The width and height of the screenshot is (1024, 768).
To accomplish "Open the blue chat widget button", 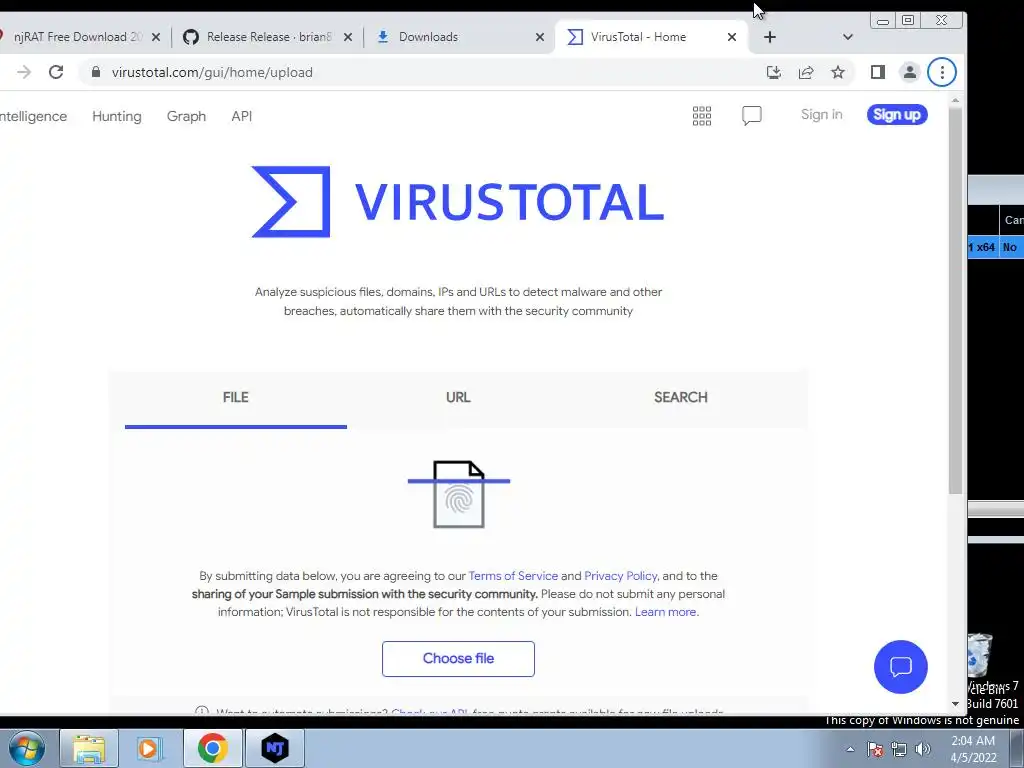I will (901, 667).
